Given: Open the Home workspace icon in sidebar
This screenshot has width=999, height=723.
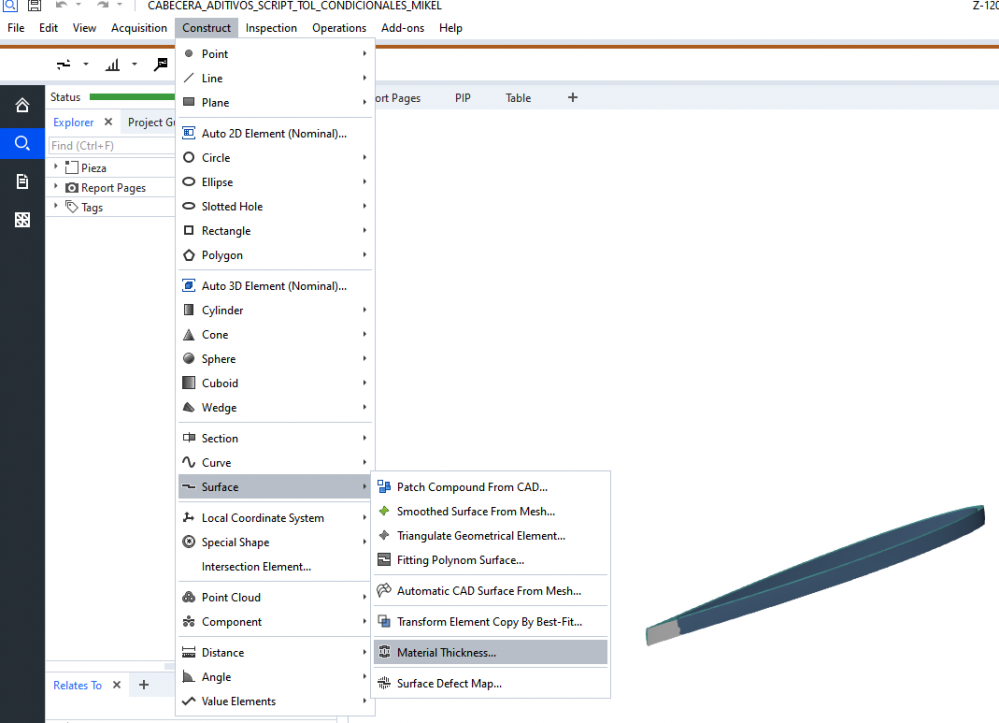Looking at the screenshot, I should click(22, 105).
